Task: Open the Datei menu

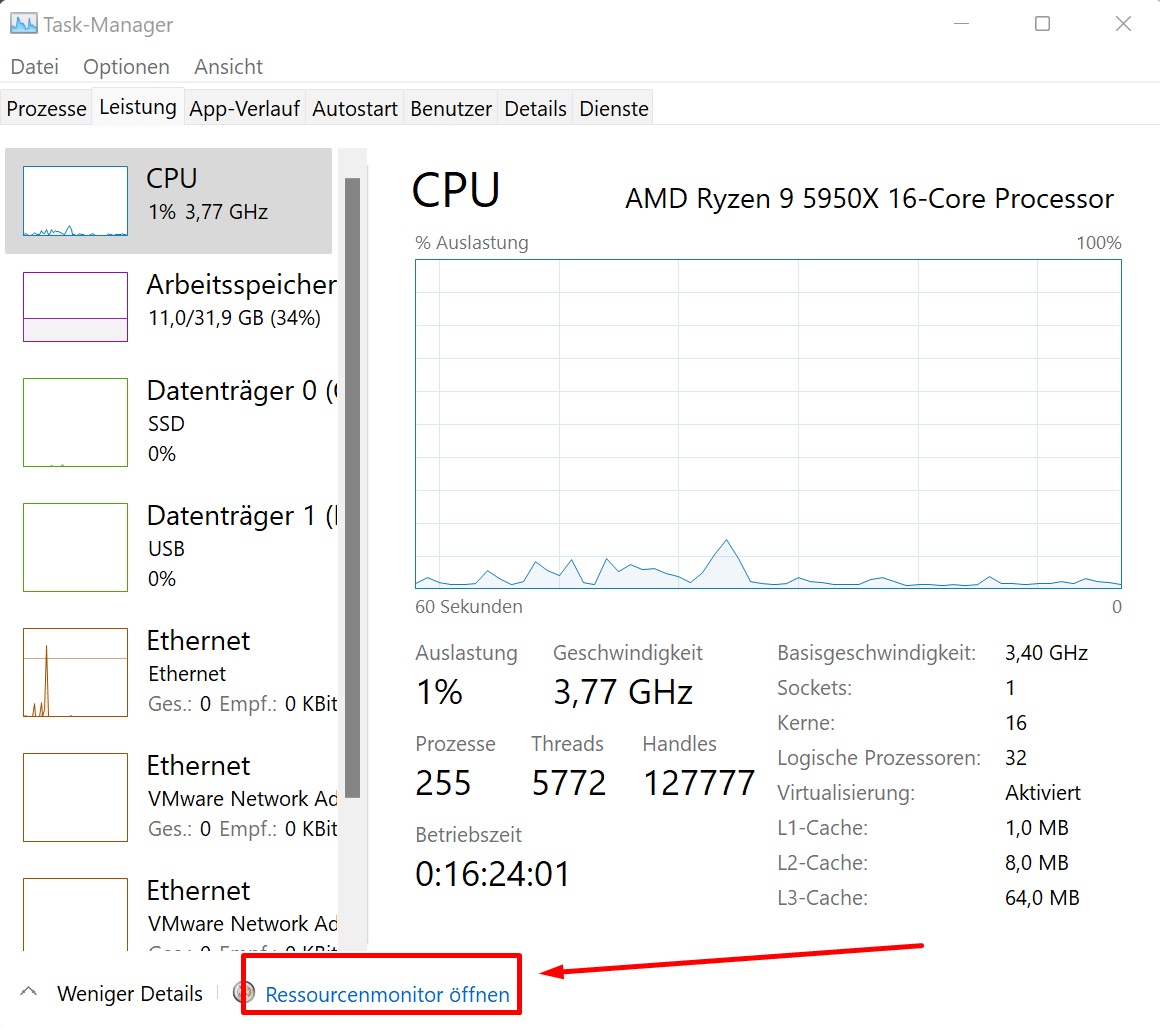Action: 35,67
